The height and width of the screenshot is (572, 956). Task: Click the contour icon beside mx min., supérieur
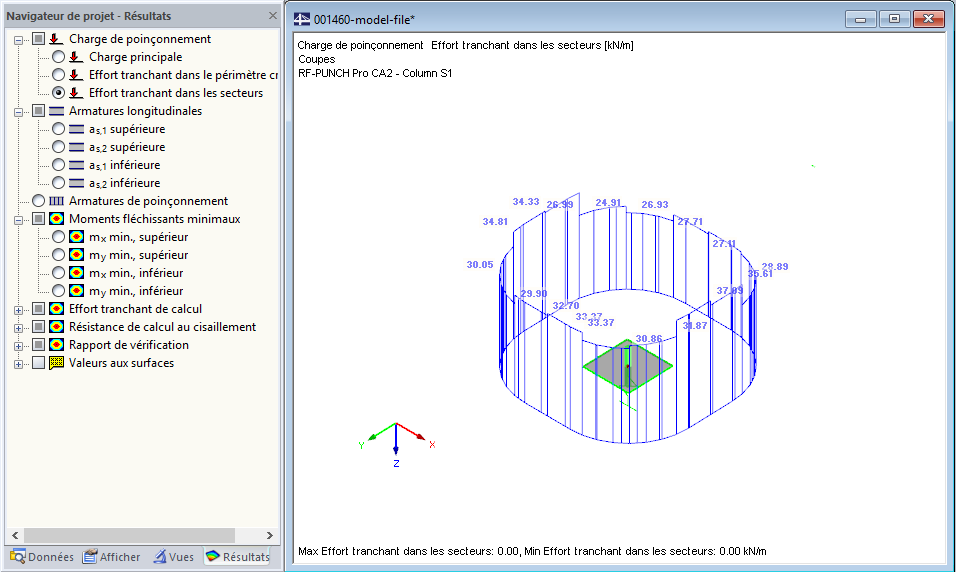[x=76, y=237]
